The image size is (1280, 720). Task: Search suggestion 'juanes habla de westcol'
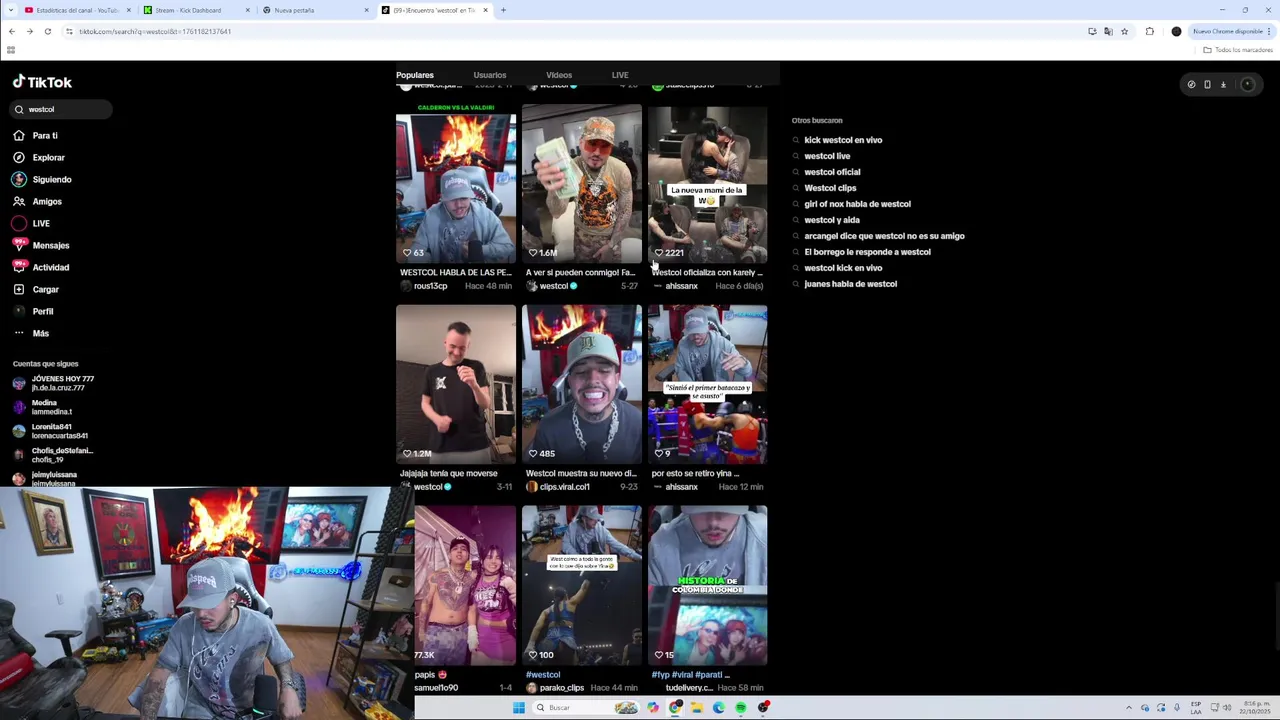click(850, 284)
